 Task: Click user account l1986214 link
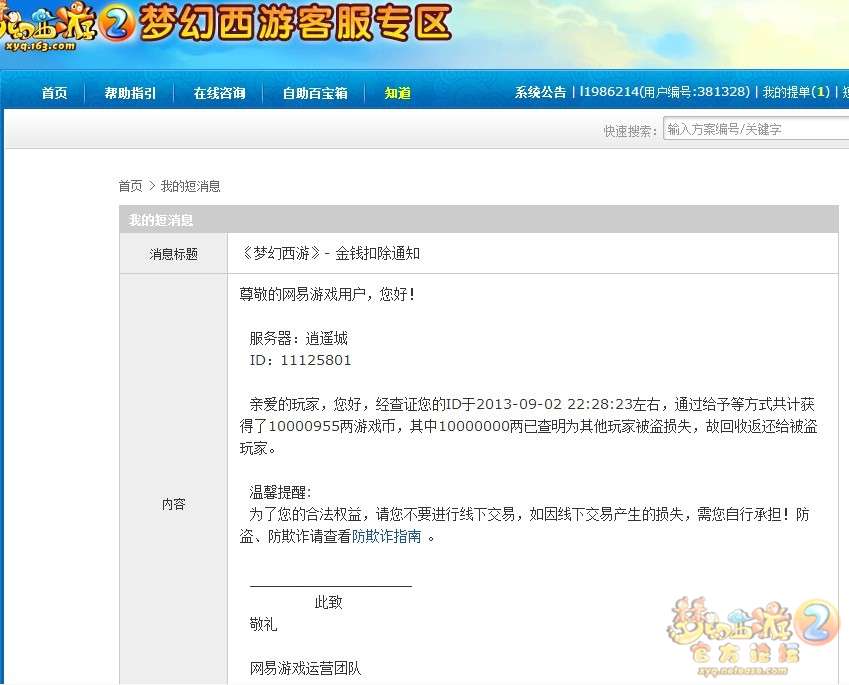pyautogui.click(x=665, y=92)
